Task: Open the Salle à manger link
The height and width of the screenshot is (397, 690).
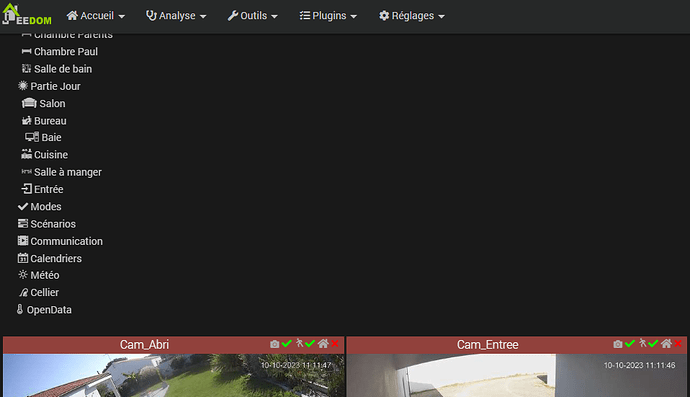Action: pos(62,172)
